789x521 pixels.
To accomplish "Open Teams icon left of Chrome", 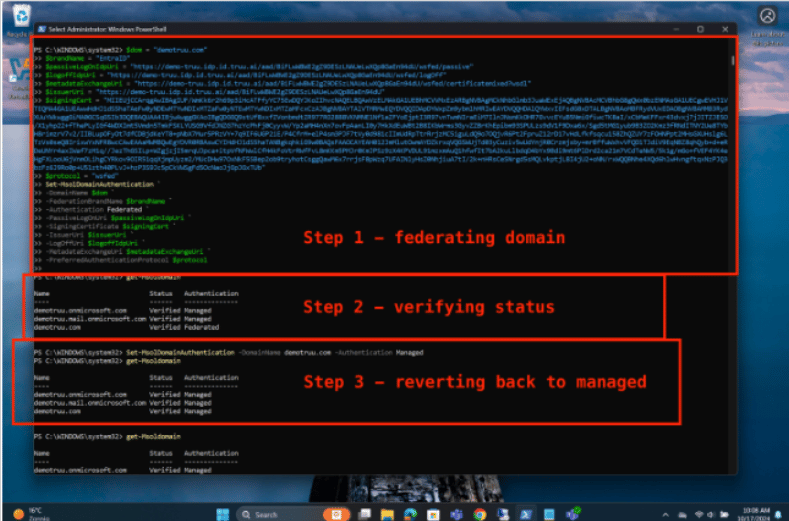I will [456, 514].
